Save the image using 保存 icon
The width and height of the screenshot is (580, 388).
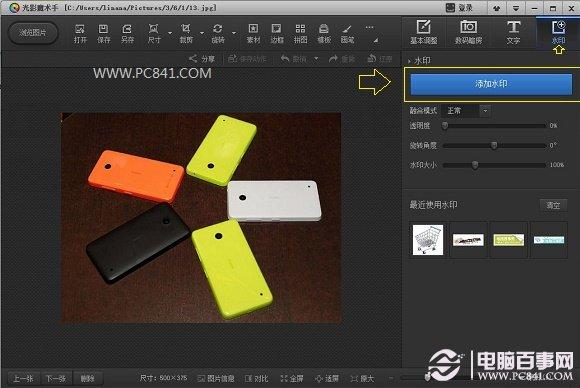pyautogui.click(x=104, y=34)
